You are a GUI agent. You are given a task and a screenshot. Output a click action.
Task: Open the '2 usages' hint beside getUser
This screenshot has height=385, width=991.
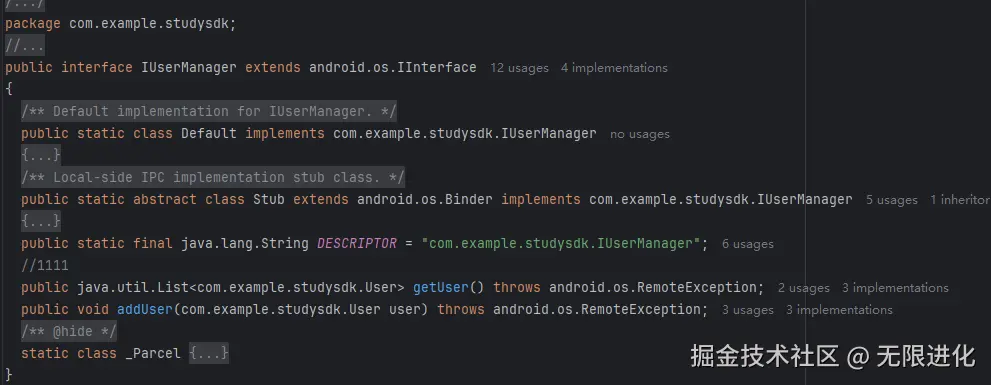803,288
